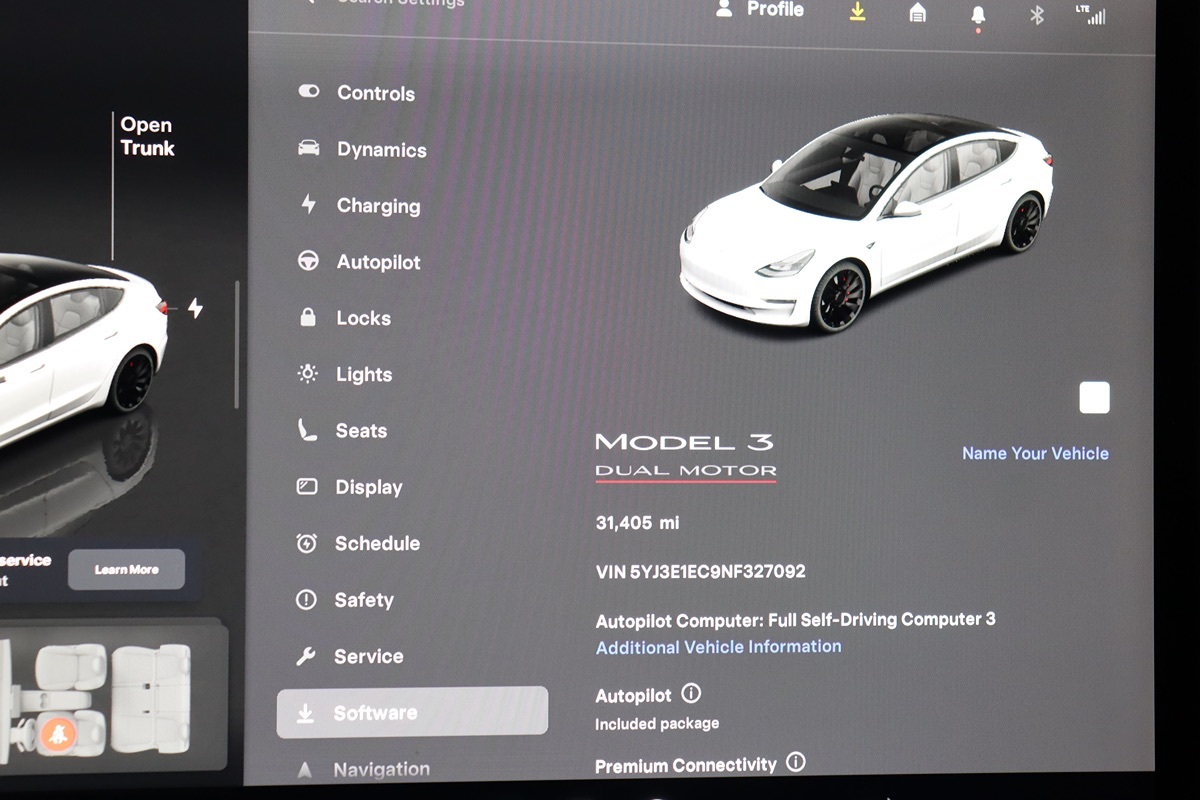Click the wrench icon beside Service
1200x800 pixels.
pyautogui.click(x=306, y=656)
